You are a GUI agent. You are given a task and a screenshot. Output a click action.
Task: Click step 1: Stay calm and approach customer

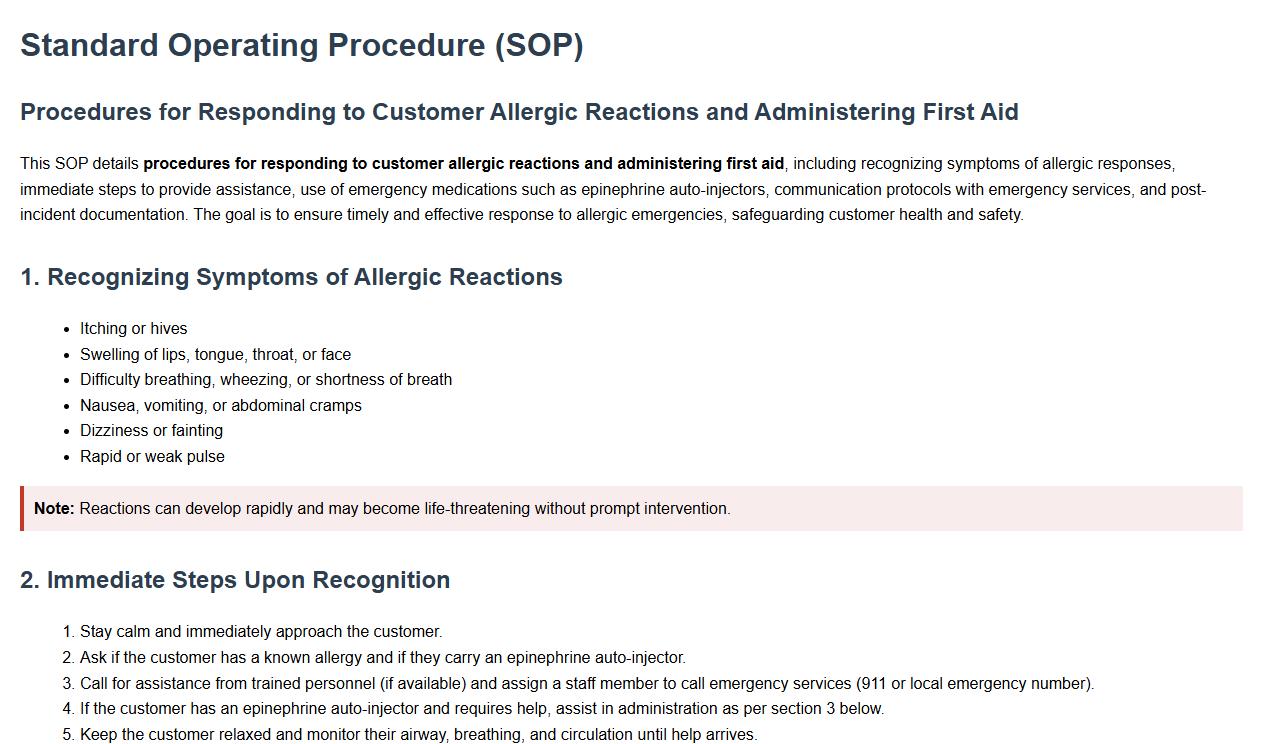tap(260, 632)
